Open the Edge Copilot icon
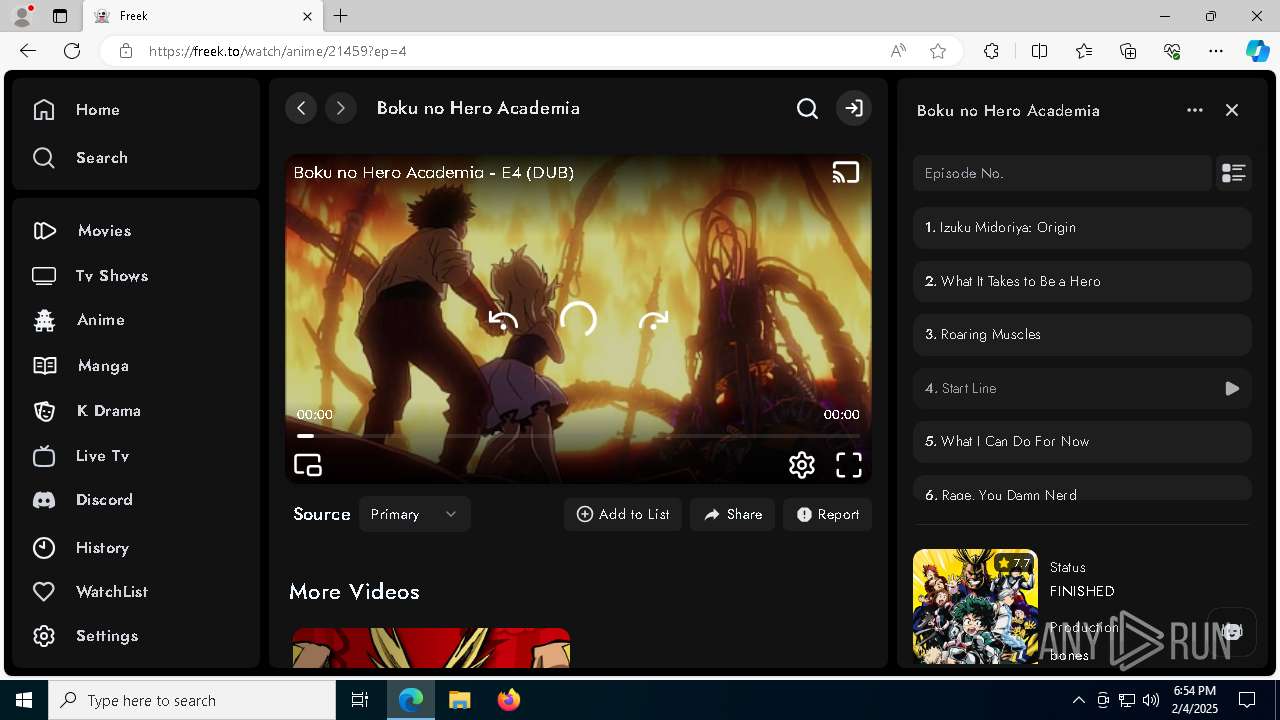 tap(1257, 51)
